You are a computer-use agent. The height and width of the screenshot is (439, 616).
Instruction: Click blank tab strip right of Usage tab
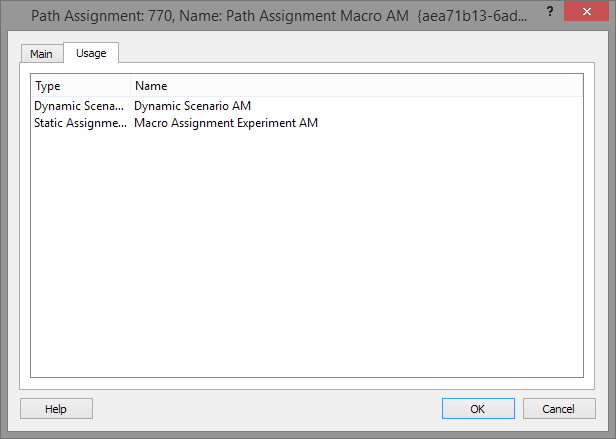350,54
